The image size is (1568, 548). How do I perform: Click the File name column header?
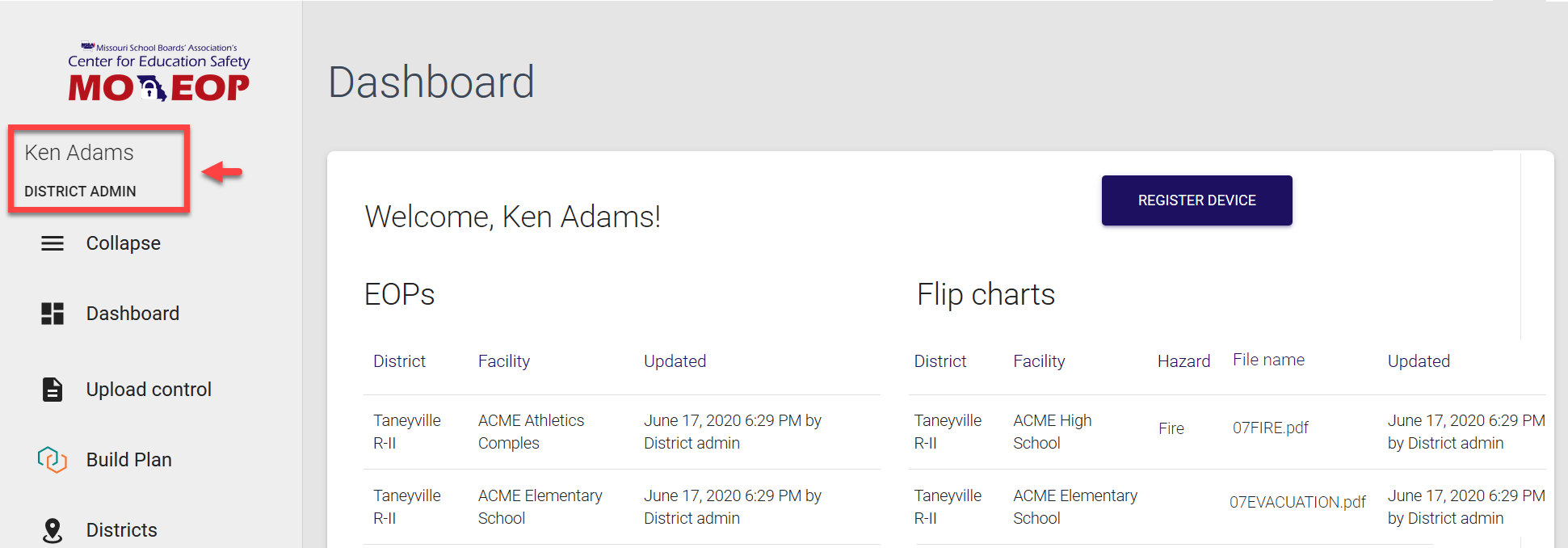pyautogui.click(x=1268, y=360)
